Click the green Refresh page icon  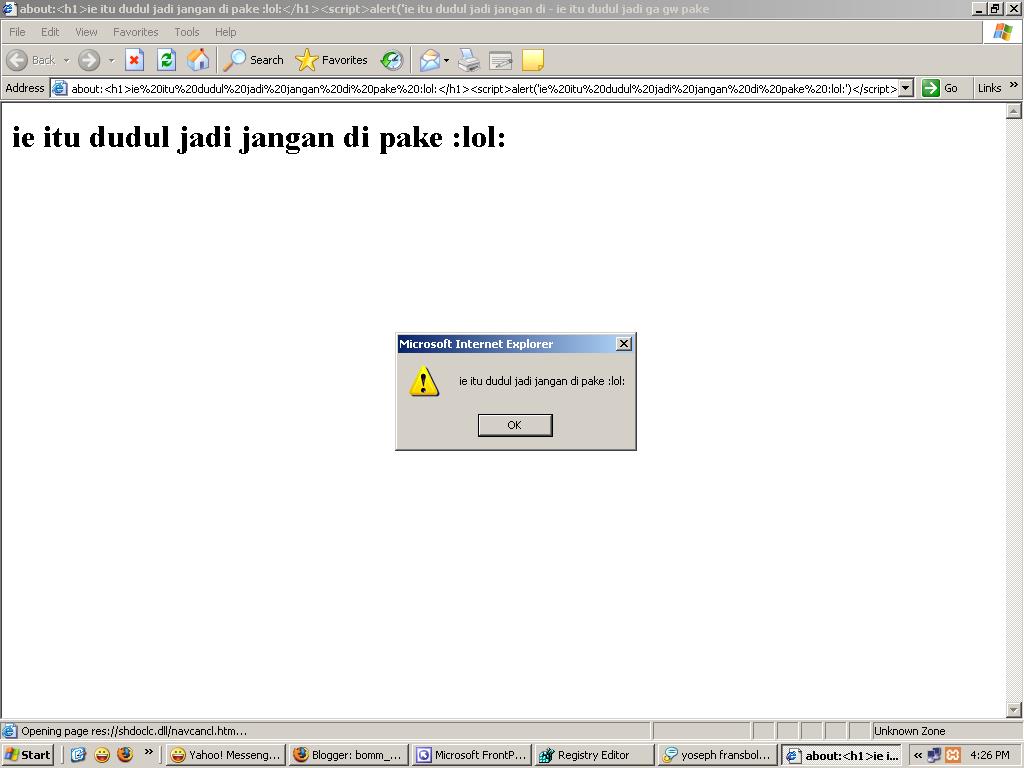(167, 60)
